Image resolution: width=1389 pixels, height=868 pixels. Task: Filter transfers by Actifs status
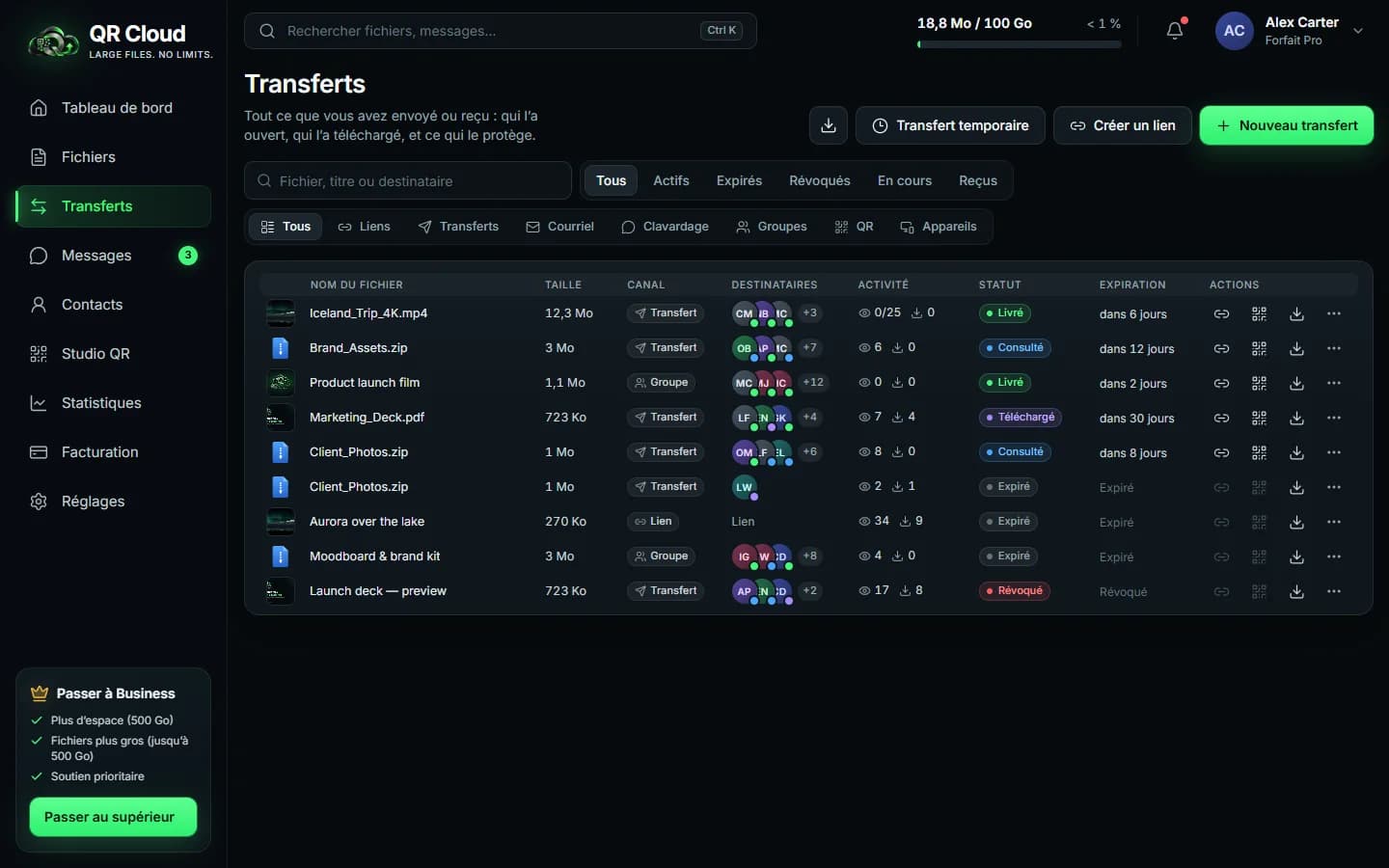(x=671, y=180)
